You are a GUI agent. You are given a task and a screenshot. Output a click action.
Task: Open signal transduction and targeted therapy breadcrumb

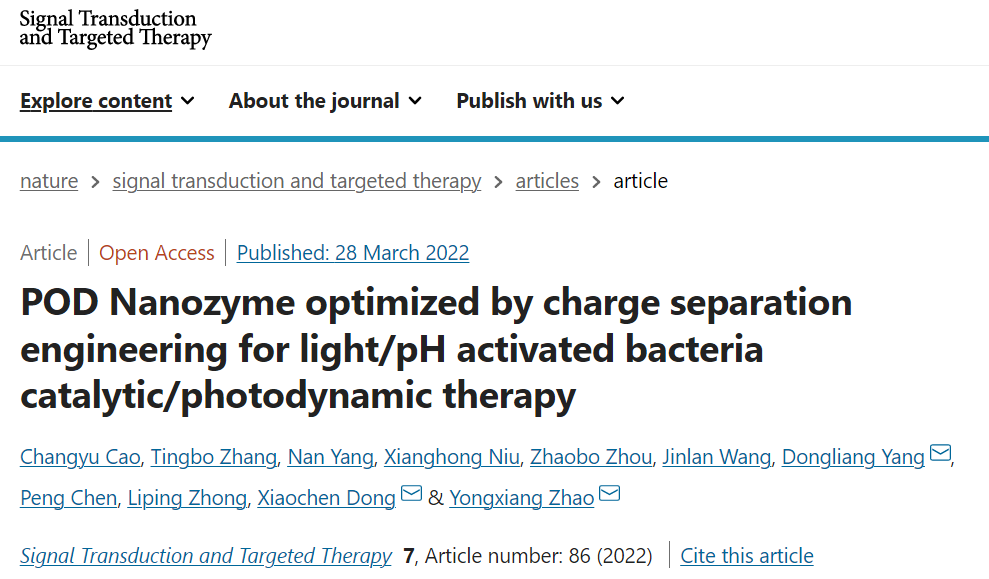296,181
